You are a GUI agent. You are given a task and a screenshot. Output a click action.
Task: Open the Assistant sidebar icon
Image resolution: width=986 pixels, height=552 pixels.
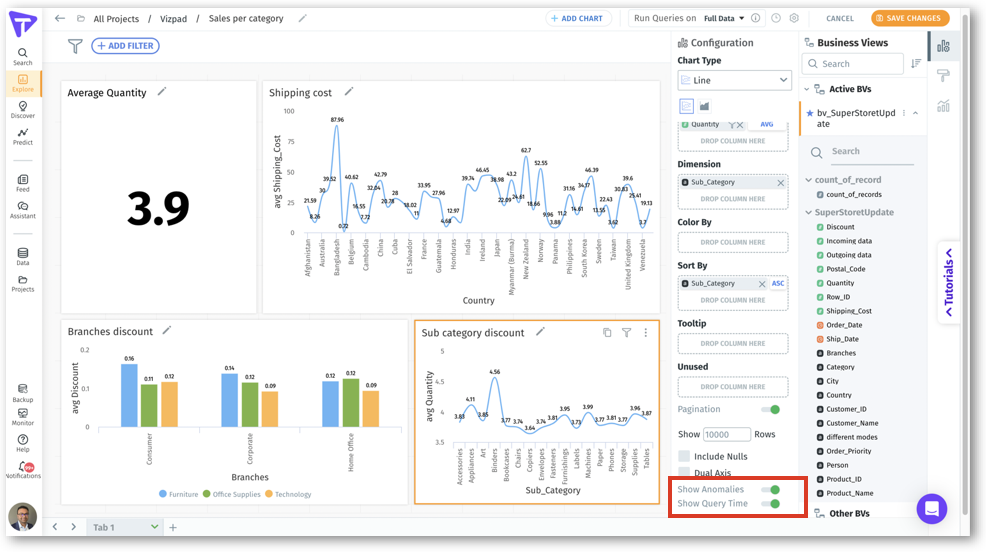pyautogui.click(x=22, y=209)
